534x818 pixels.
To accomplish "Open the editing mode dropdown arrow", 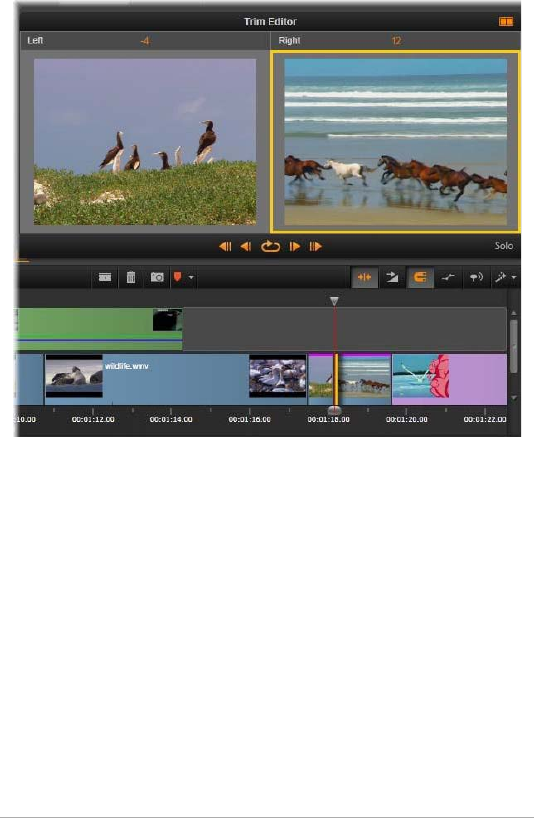I will [x=514, y=277].
